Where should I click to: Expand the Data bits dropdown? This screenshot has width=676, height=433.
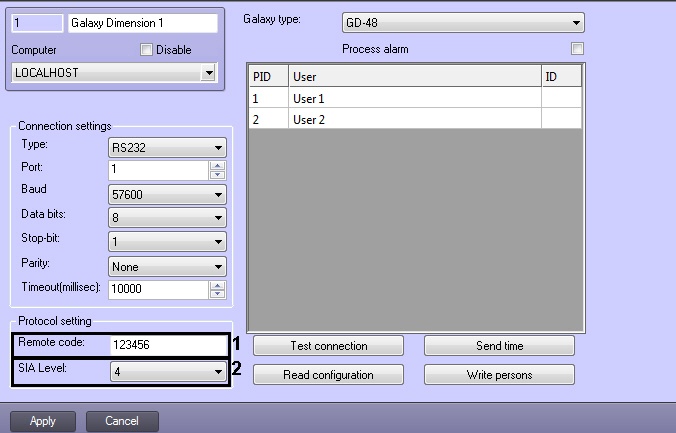pos(167,218)
